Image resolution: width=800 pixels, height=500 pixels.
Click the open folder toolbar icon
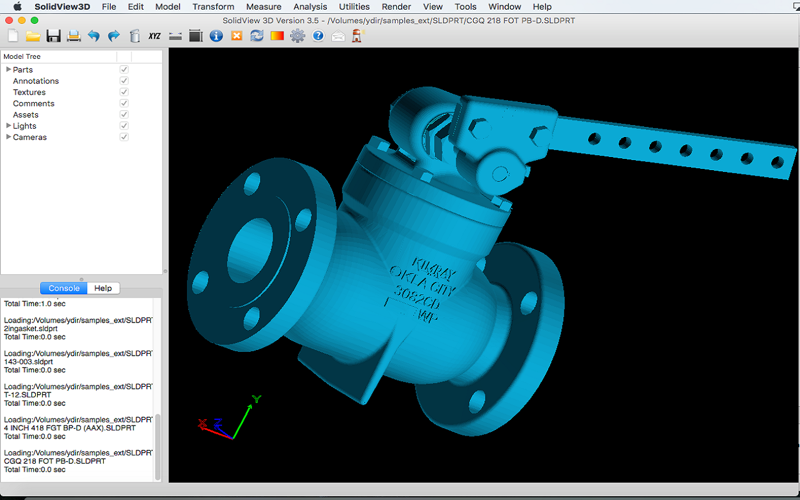[x=33, y=36]
